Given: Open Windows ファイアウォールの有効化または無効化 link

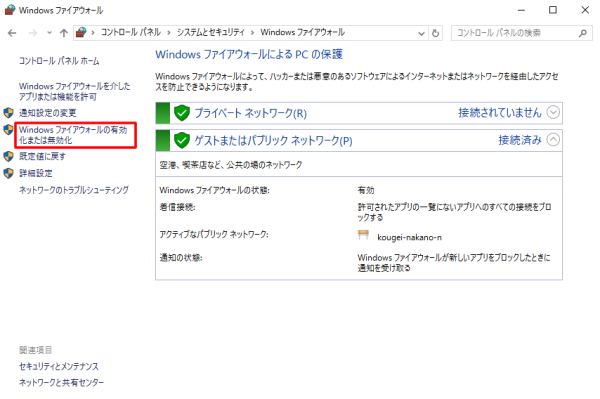Looking at the screenshot, I should (73, 135).
